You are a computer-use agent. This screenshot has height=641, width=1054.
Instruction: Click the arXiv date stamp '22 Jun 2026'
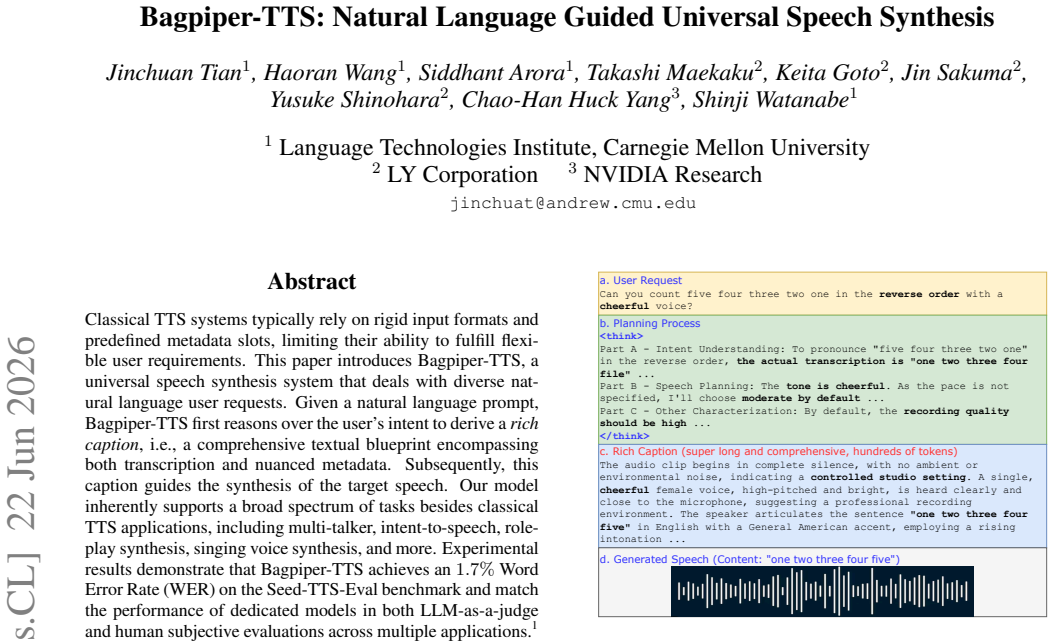[22, 433]
